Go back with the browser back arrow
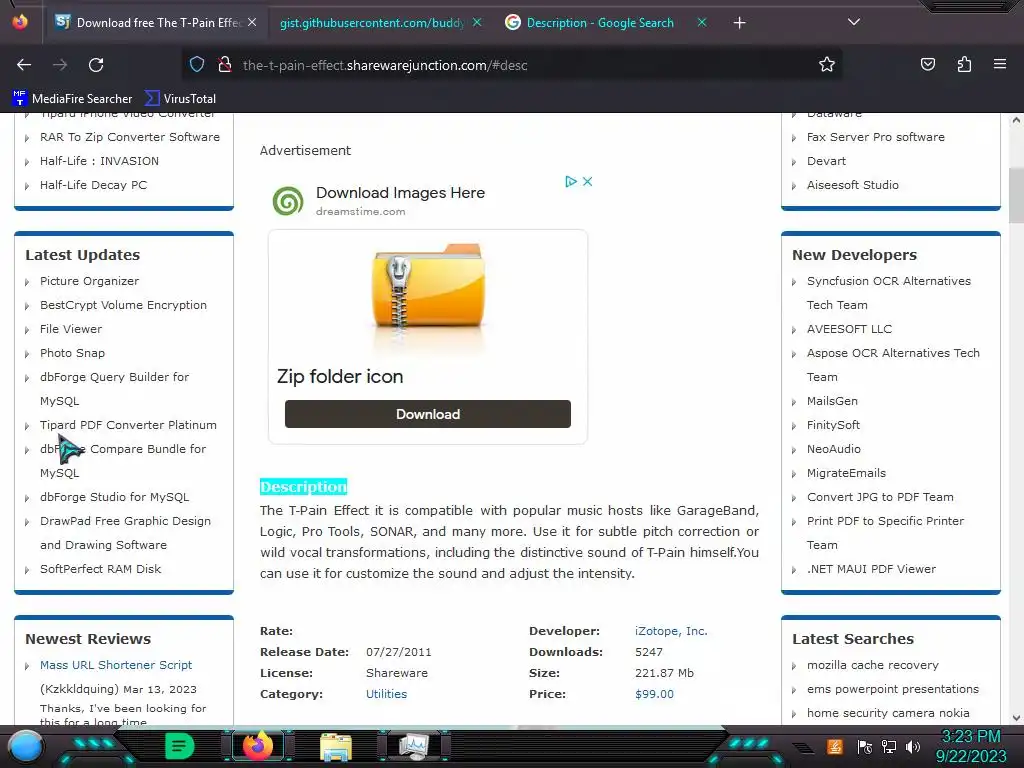The width and height of the screenshot is (1024, 768). (x=24, y=65)
